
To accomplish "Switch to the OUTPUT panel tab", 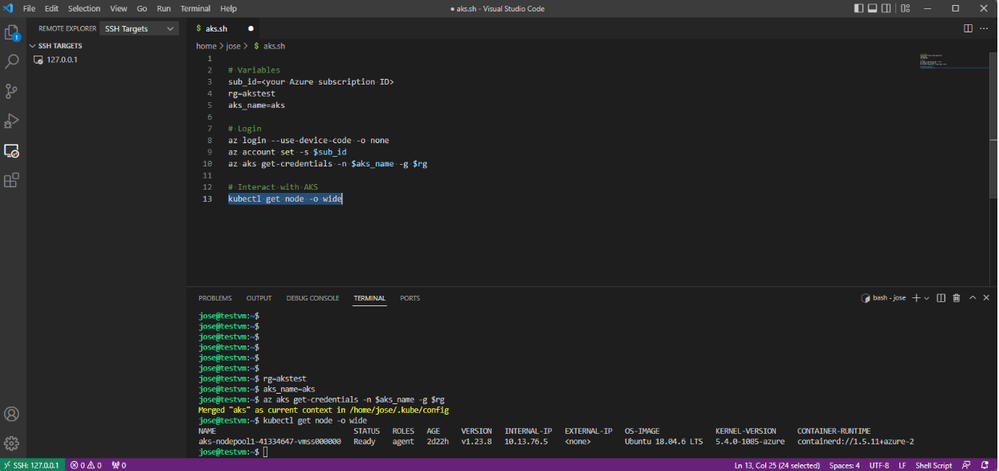I will (x=259, y=298).
